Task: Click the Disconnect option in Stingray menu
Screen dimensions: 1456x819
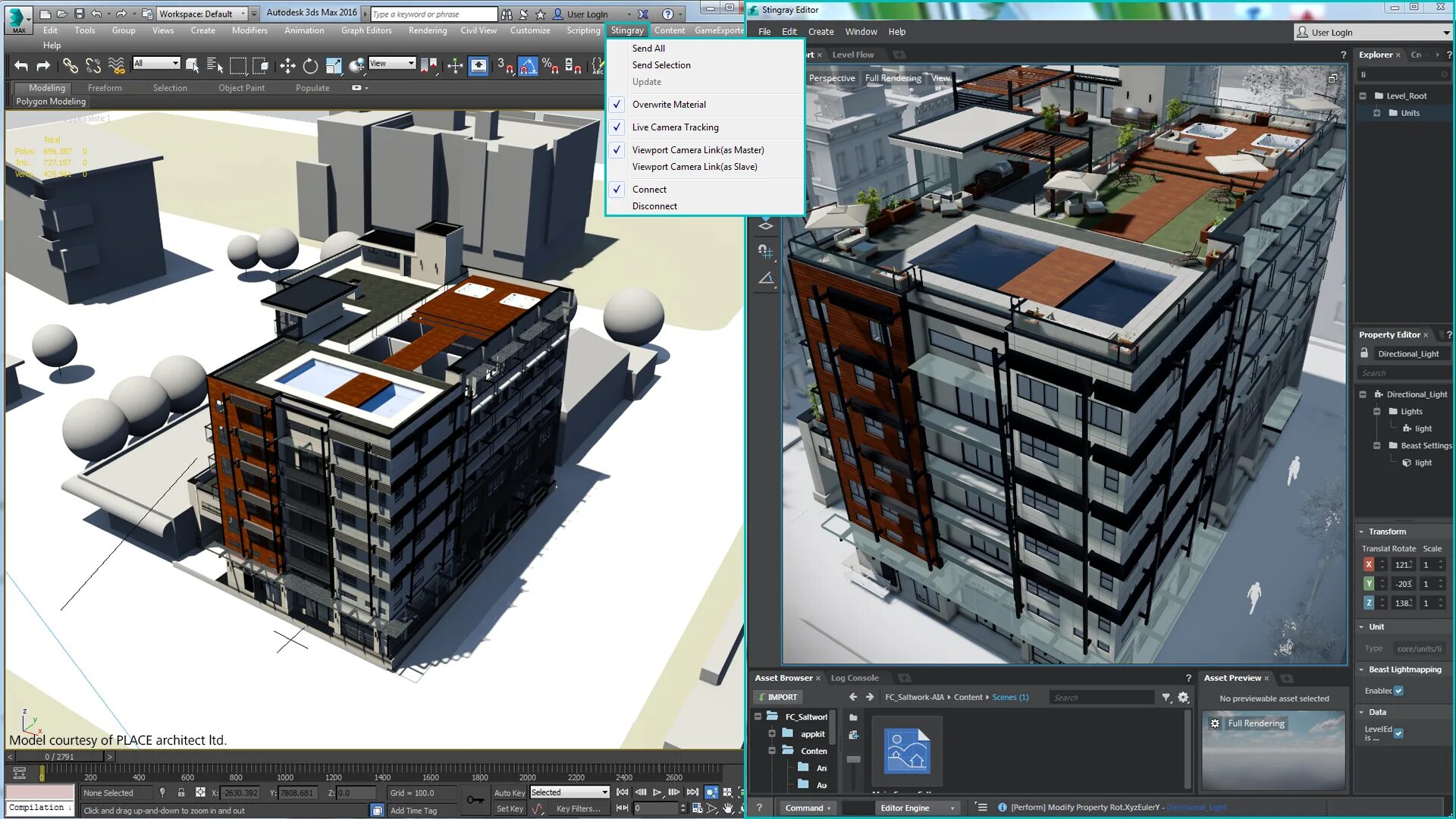Action: click(x=655, y=205)
